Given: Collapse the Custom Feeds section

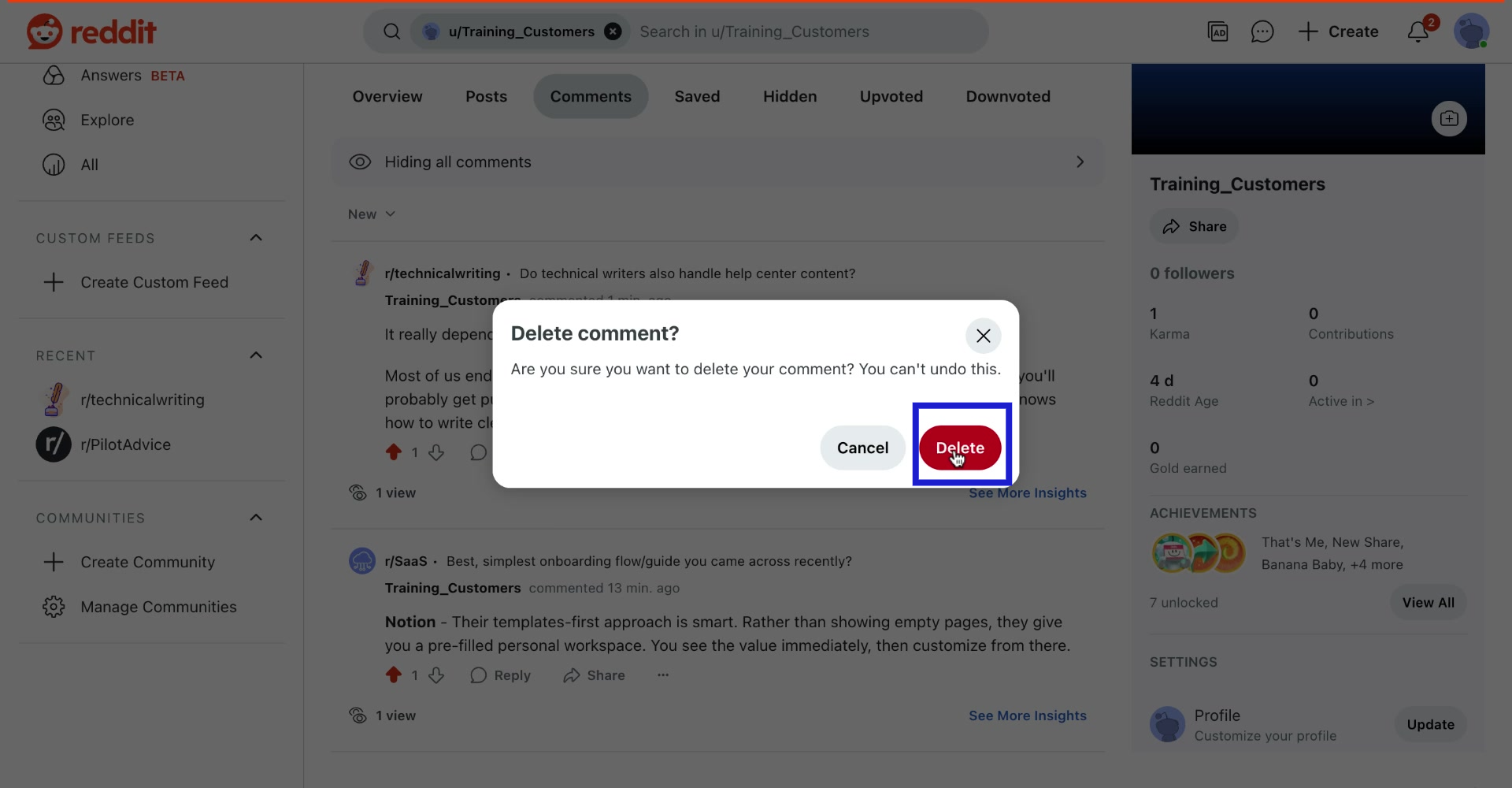Looking at the screenshot, I should pos(256,237).
